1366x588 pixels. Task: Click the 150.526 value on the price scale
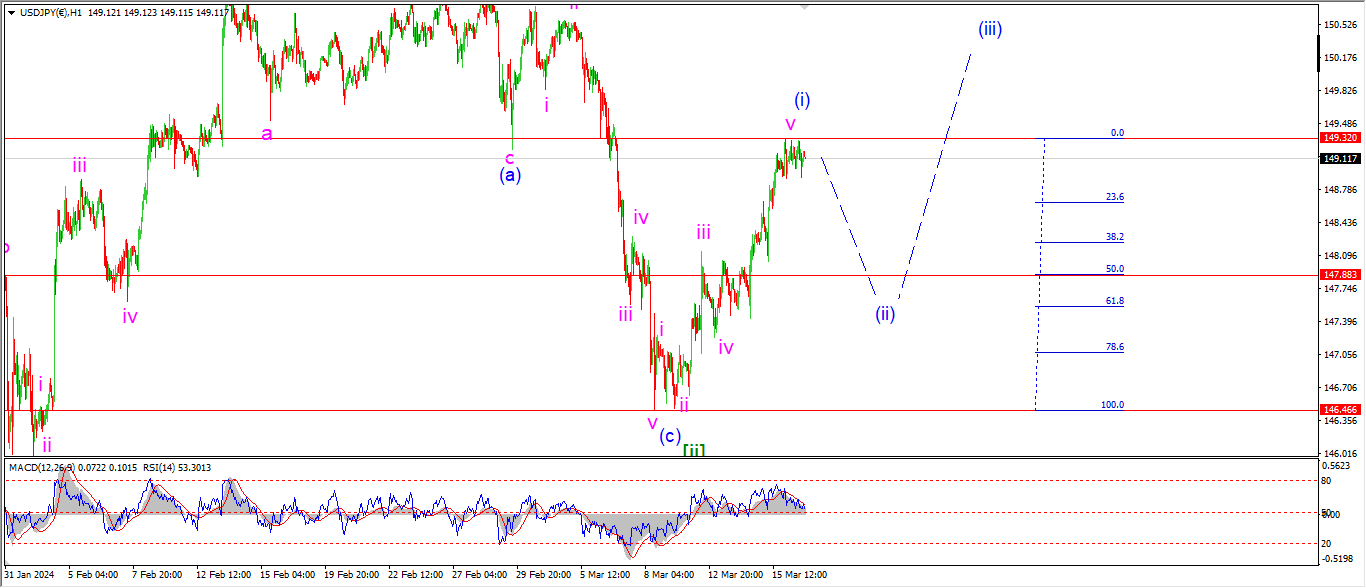1337,24
